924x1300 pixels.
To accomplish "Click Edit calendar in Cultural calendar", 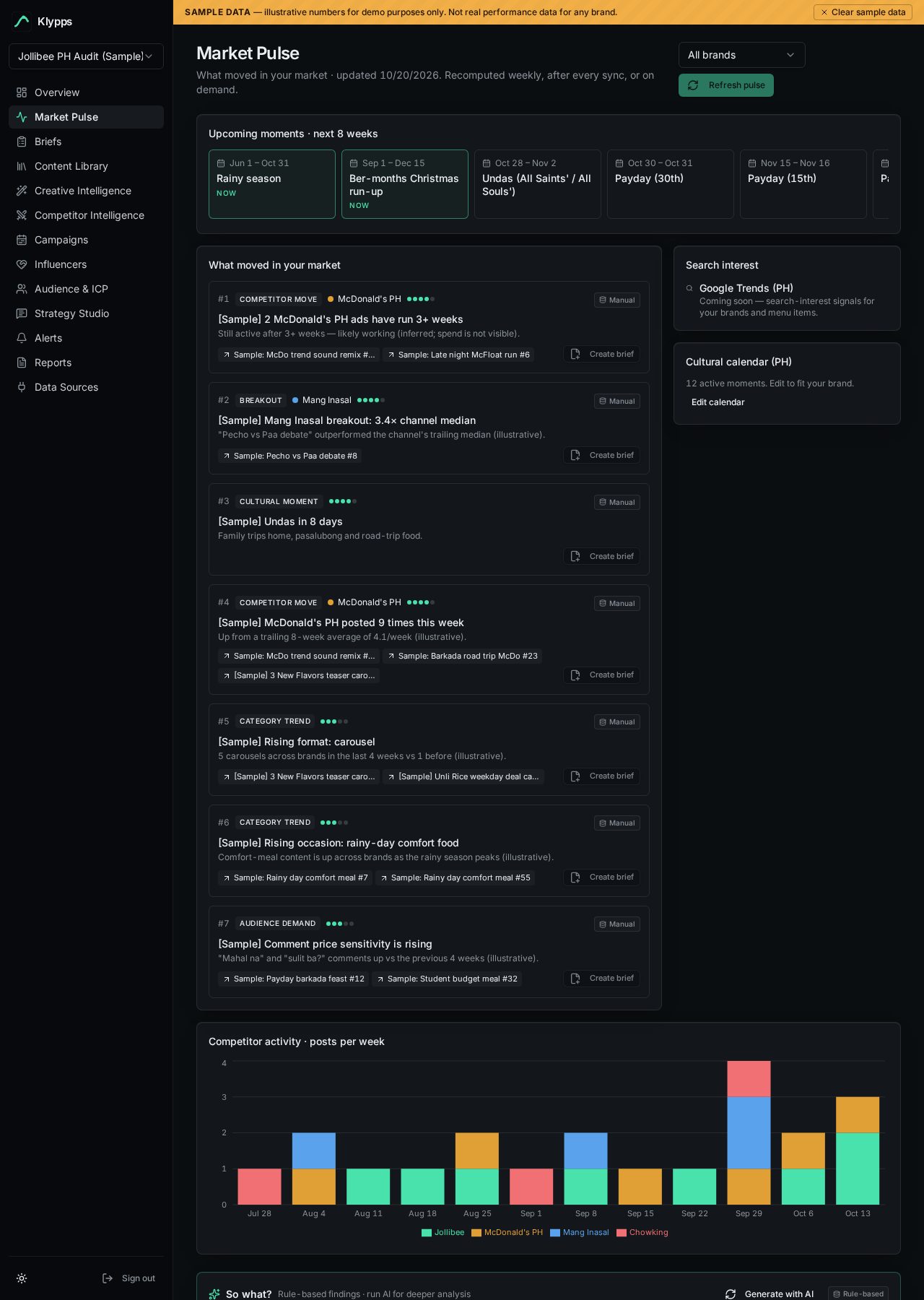I will [x=718, y=402].
